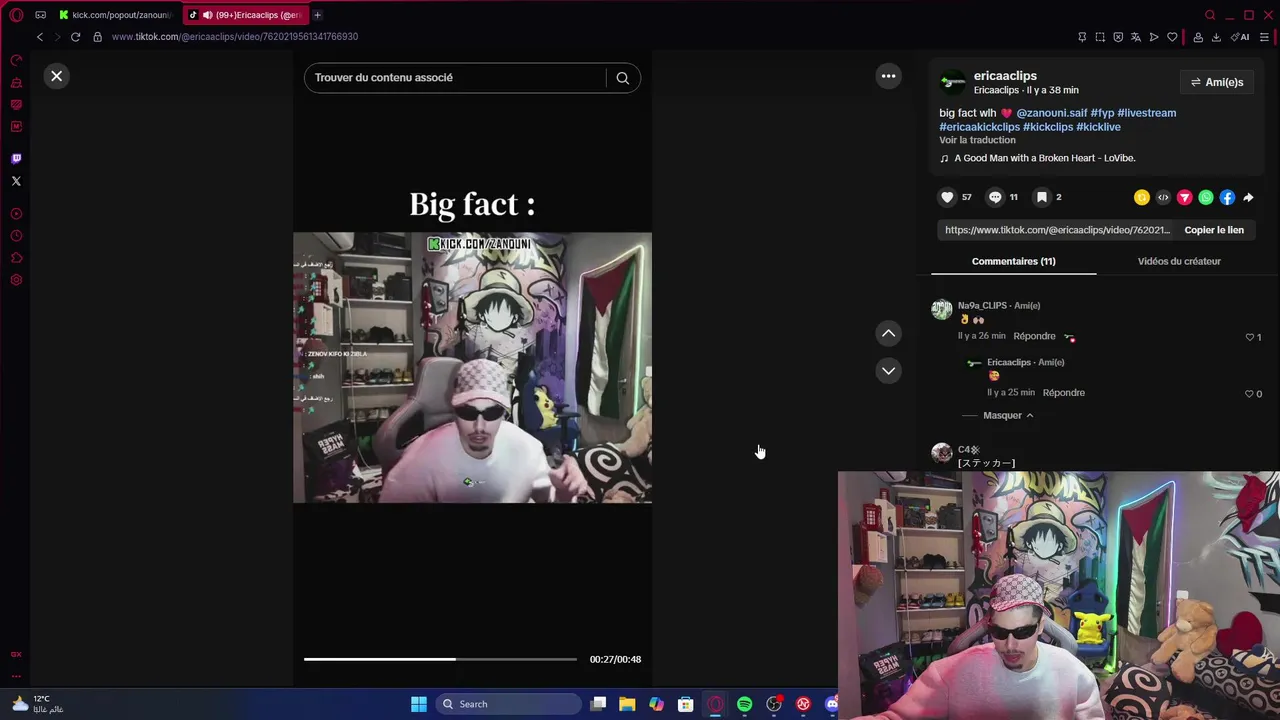The image size is (1280, 720).
Task: Open a new browser tab
Action: click(317, 15)
